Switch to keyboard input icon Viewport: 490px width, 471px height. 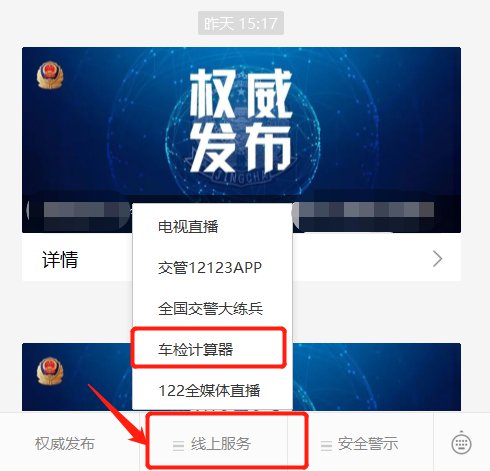tap(461, 443)
